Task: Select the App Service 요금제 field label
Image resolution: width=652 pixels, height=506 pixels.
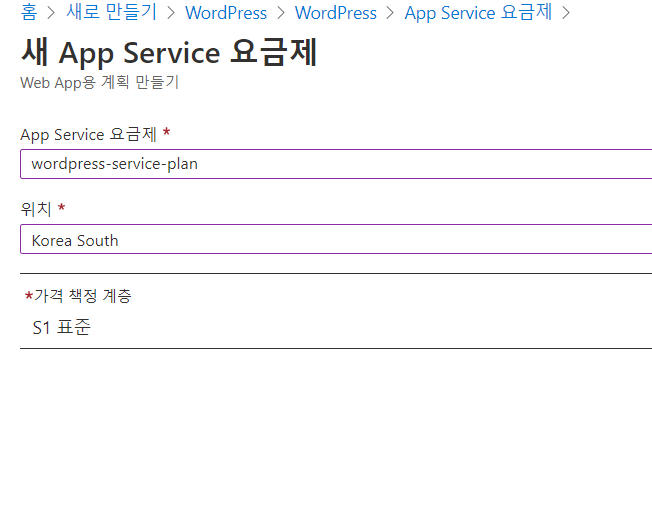Action: tap(89, 134)
